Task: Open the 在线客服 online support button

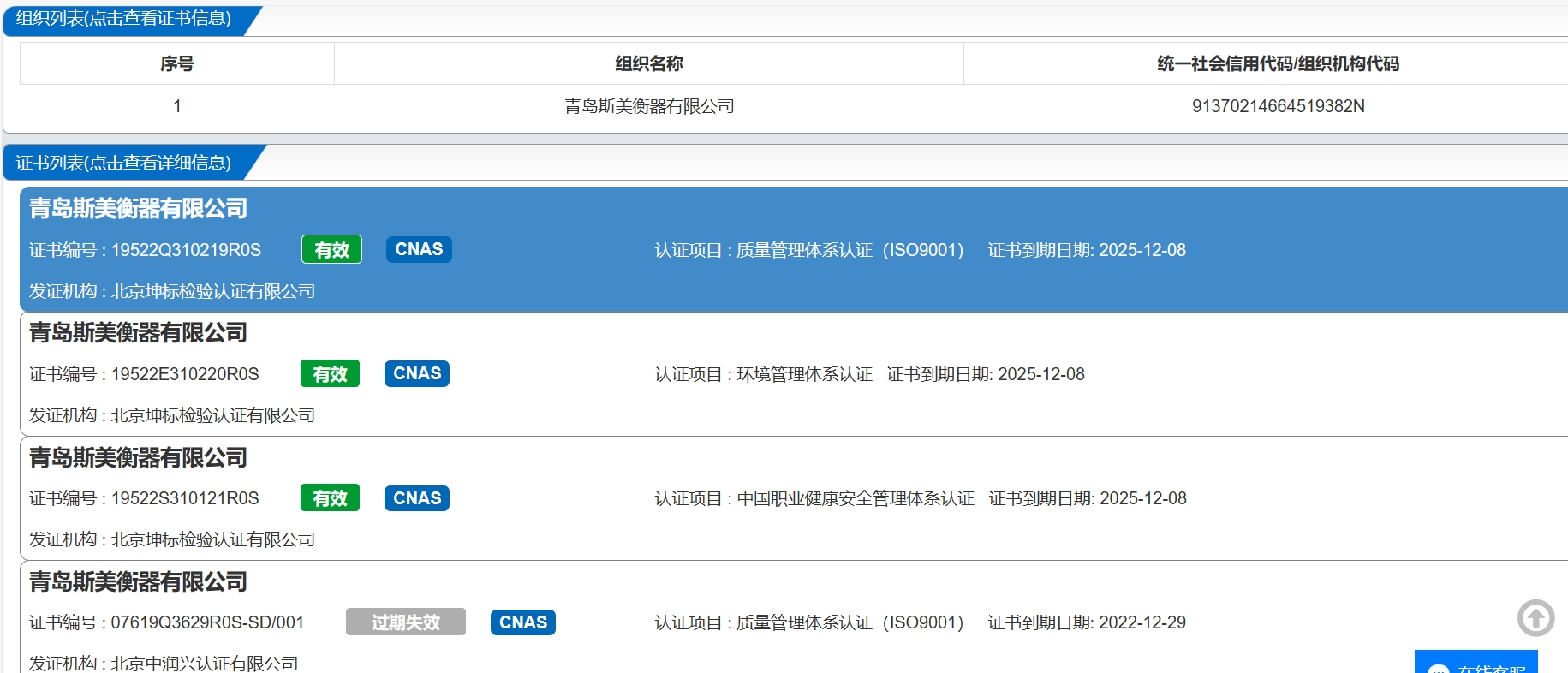Action: (1476, 662)
